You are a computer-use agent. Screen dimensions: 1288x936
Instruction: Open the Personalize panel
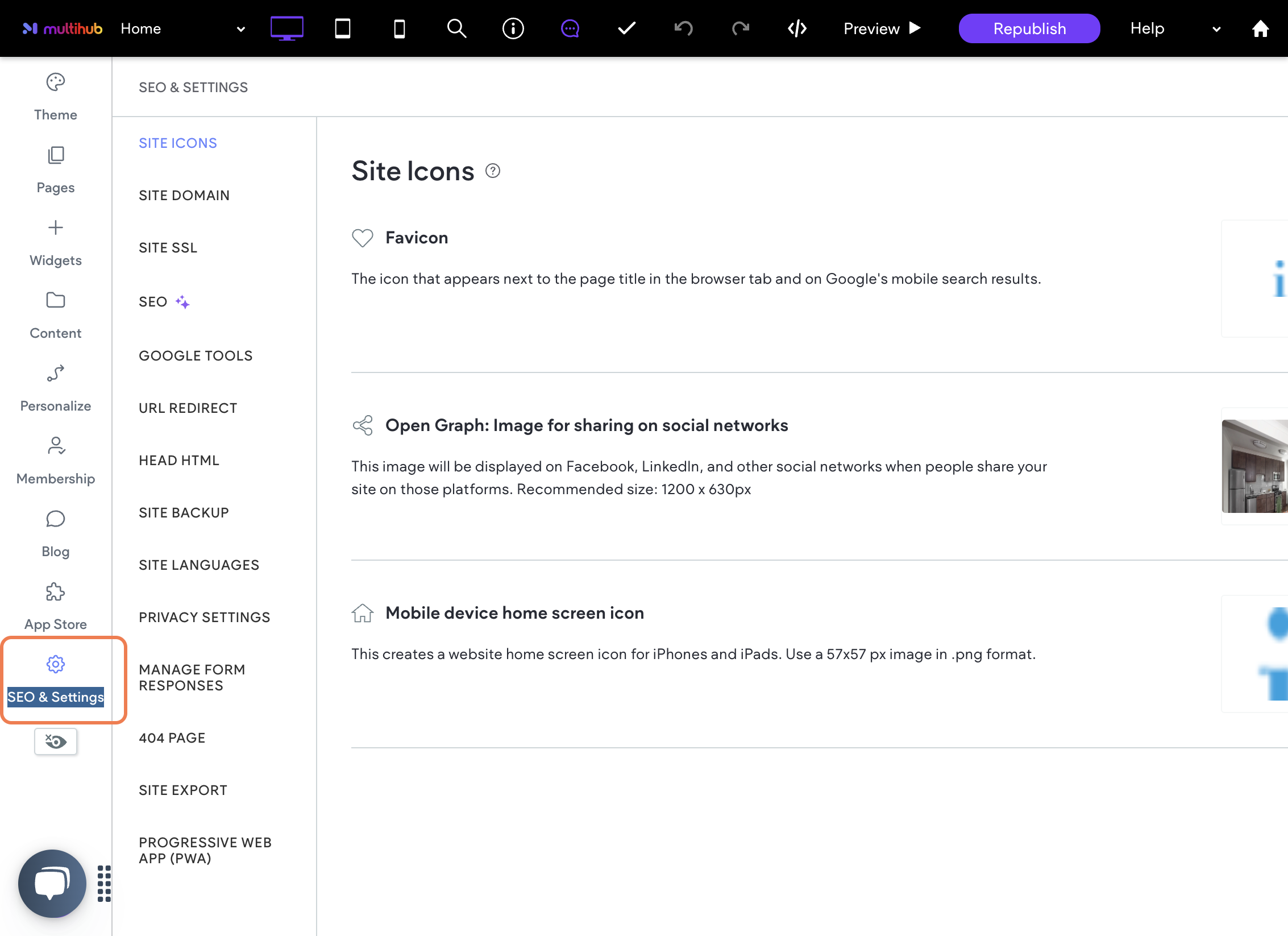click(x=56, y=389)
